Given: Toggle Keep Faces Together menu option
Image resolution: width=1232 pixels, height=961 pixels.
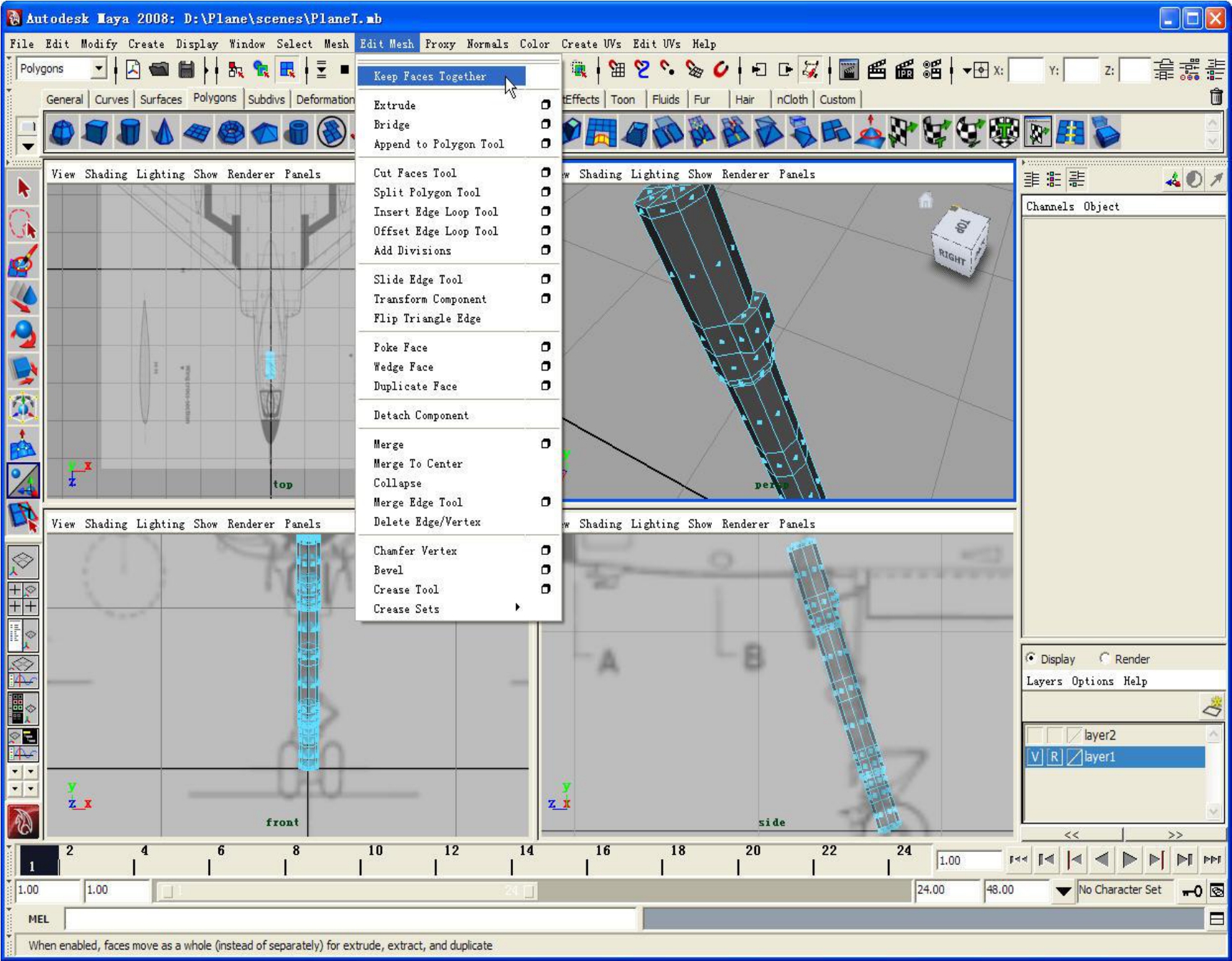Looking at the screenshot, I should pyautogui.click(x=441, y=76).
